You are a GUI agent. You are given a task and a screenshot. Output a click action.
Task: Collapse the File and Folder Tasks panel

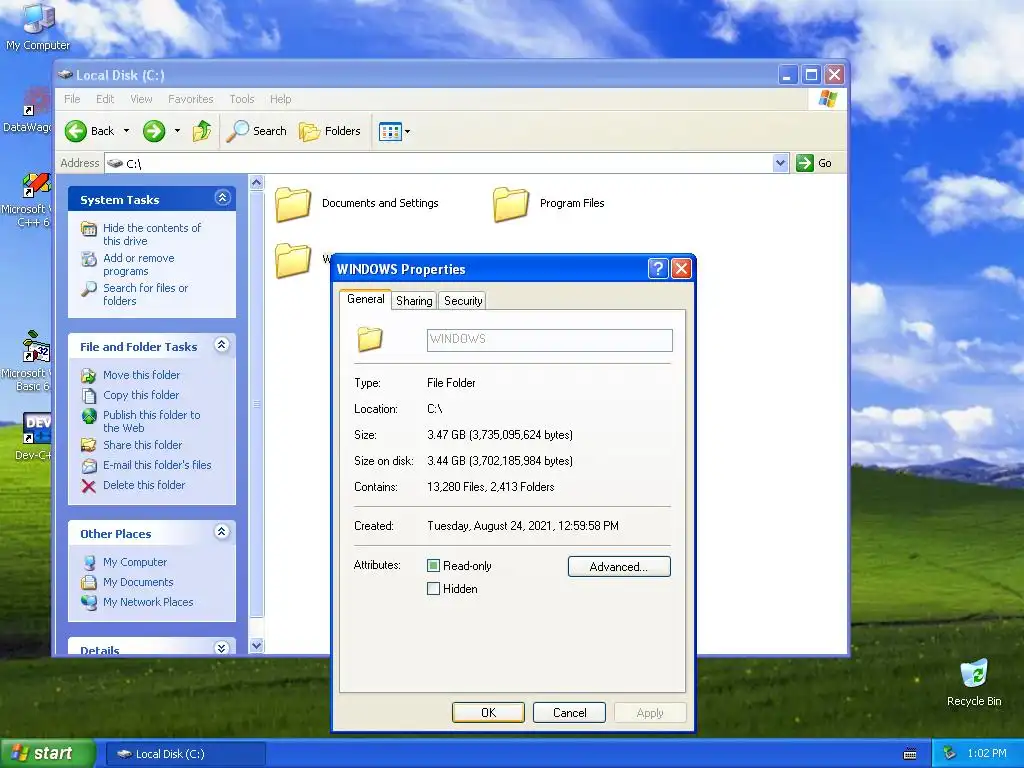(x=222, y=345)
